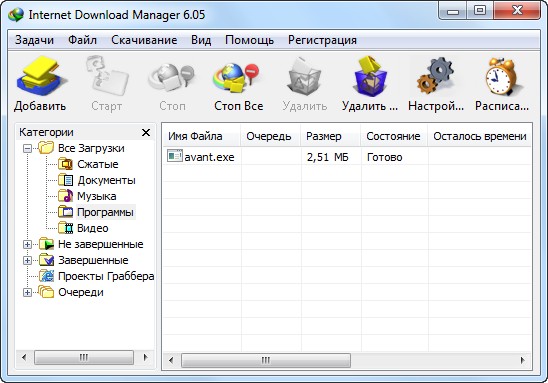Click the categories panel horizontal scrollbar thumb

[84, 357]
